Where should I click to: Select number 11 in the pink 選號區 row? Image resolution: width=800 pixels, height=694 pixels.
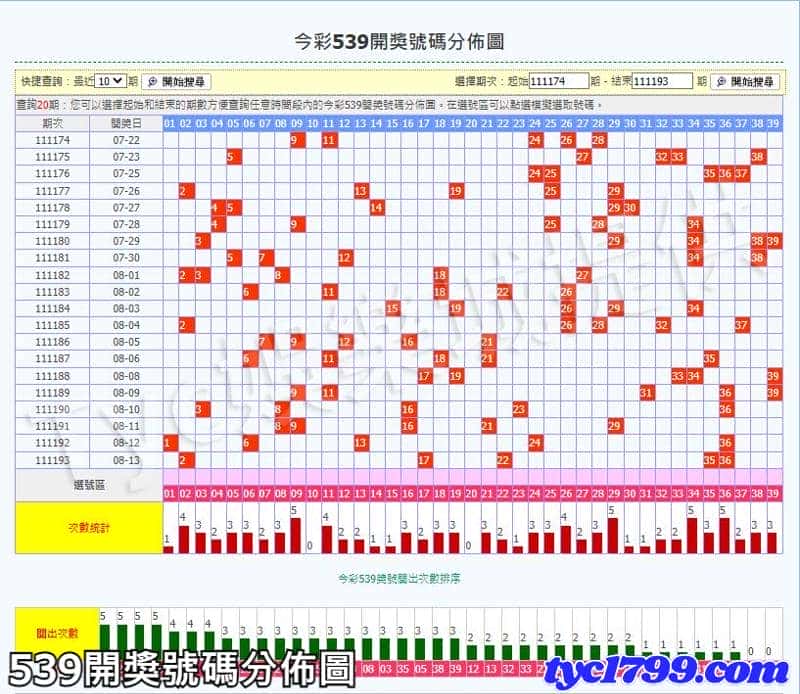(x=328, y=493)
